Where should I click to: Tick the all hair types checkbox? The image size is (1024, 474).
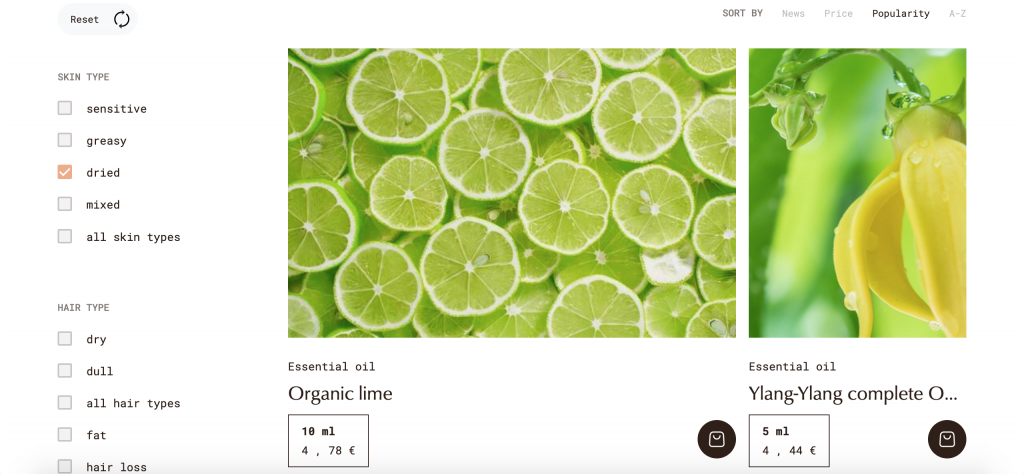(65, 403)
